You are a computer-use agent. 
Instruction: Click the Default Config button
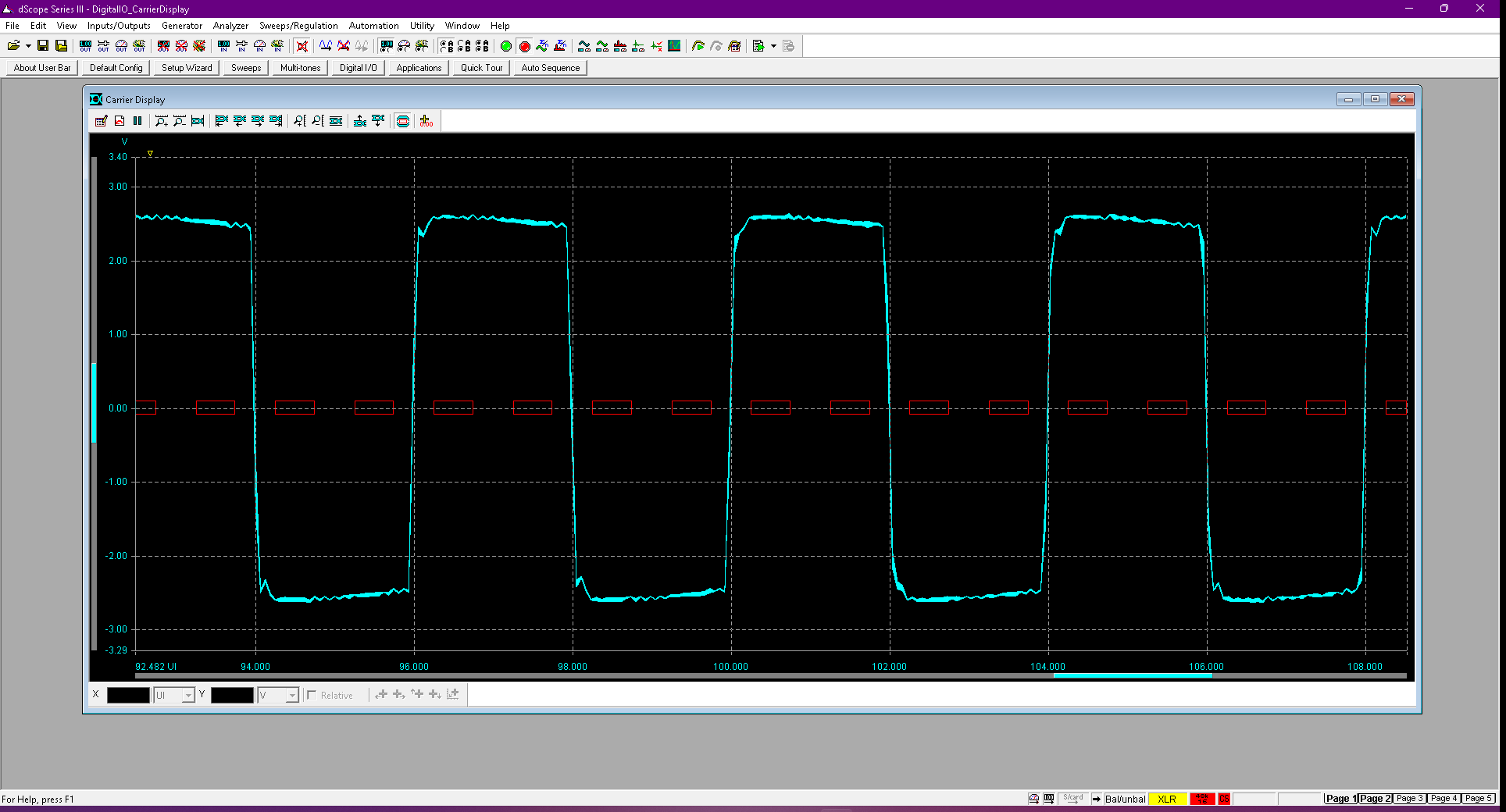click(116, 68)
